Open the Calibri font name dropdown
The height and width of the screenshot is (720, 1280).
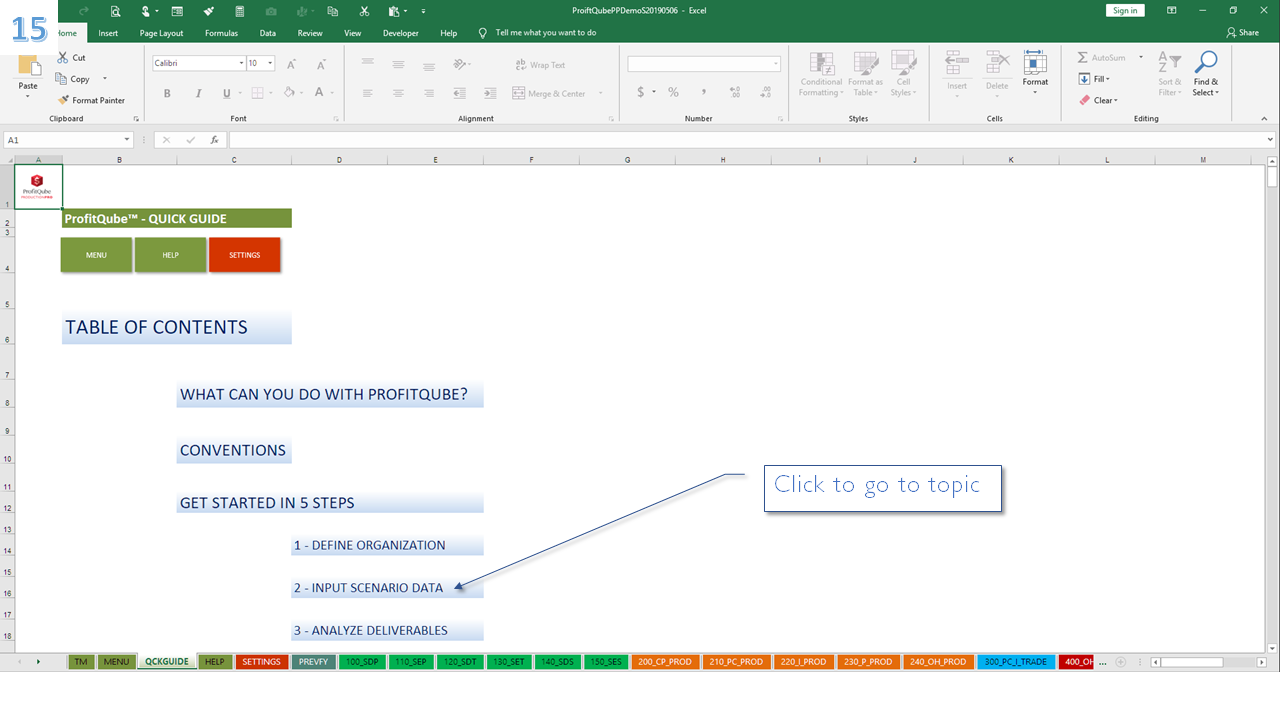(241, 63)
